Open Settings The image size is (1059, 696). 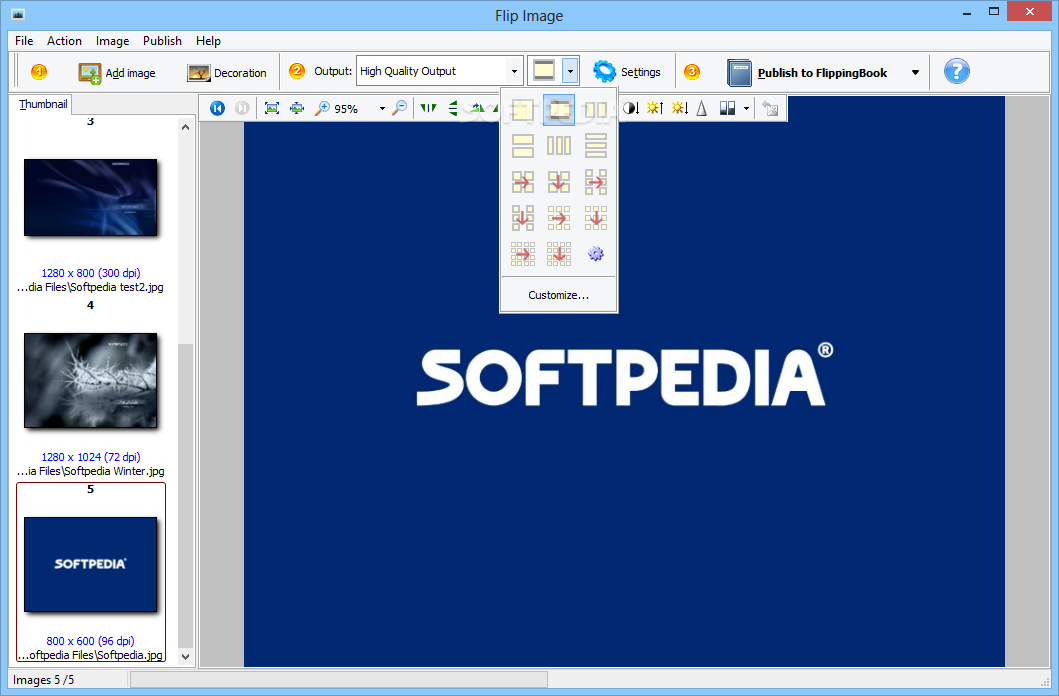[627, 72]
